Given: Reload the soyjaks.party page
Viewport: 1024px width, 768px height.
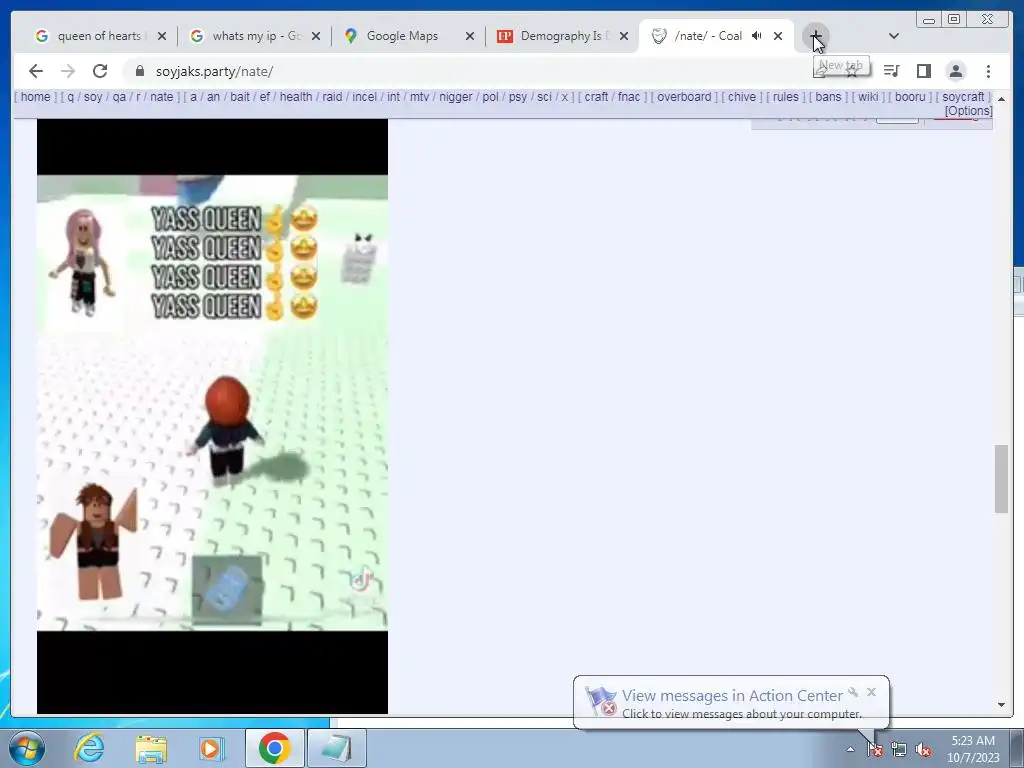Looking at the screenshot, I should (x=100, y=71).
